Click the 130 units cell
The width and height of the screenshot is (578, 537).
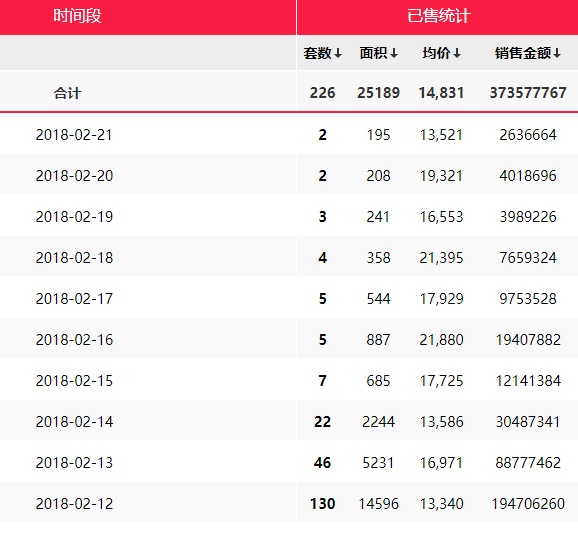tap(323, 503)
